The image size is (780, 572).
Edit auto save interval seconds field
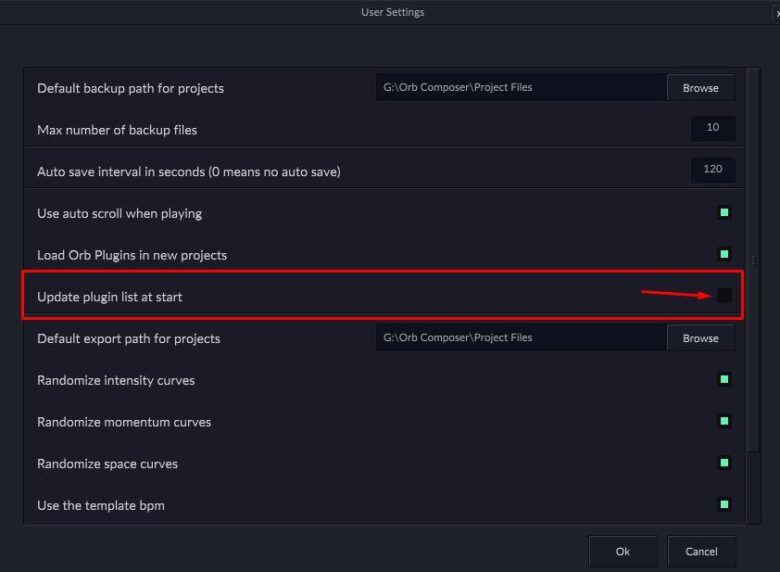click(713, 170)
